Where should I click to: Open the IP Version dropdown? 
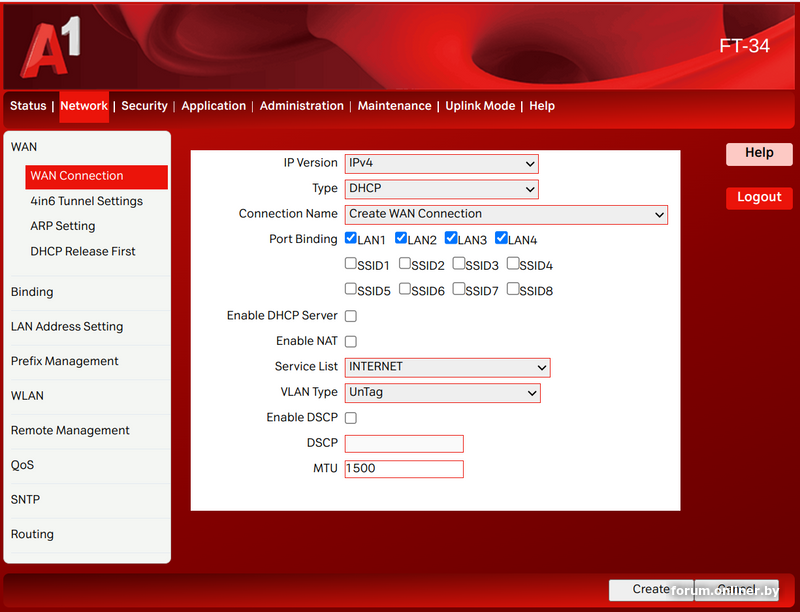[x=441, y=163]
